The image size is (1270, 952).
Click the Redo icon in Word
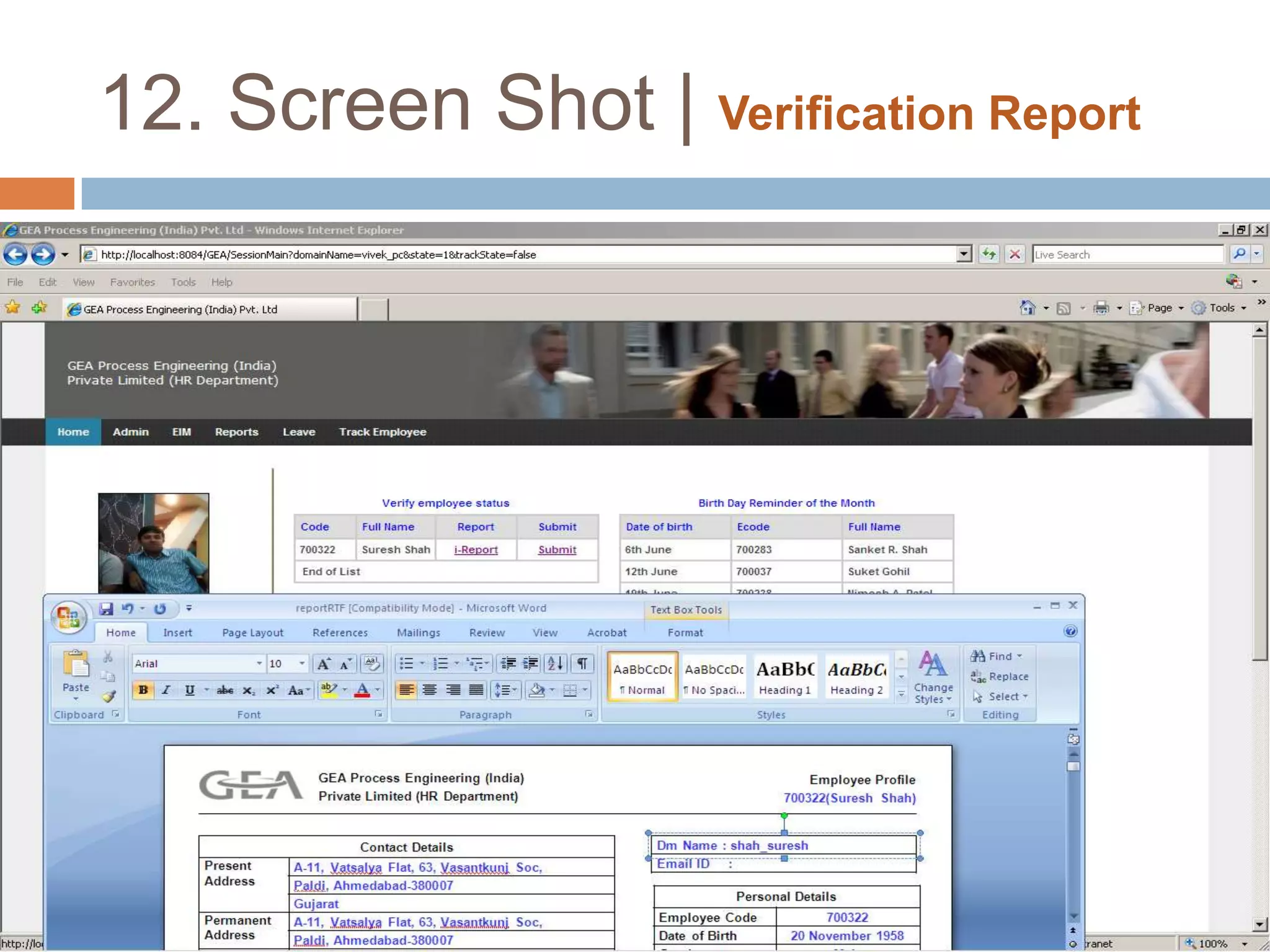[x=160, y=609]
